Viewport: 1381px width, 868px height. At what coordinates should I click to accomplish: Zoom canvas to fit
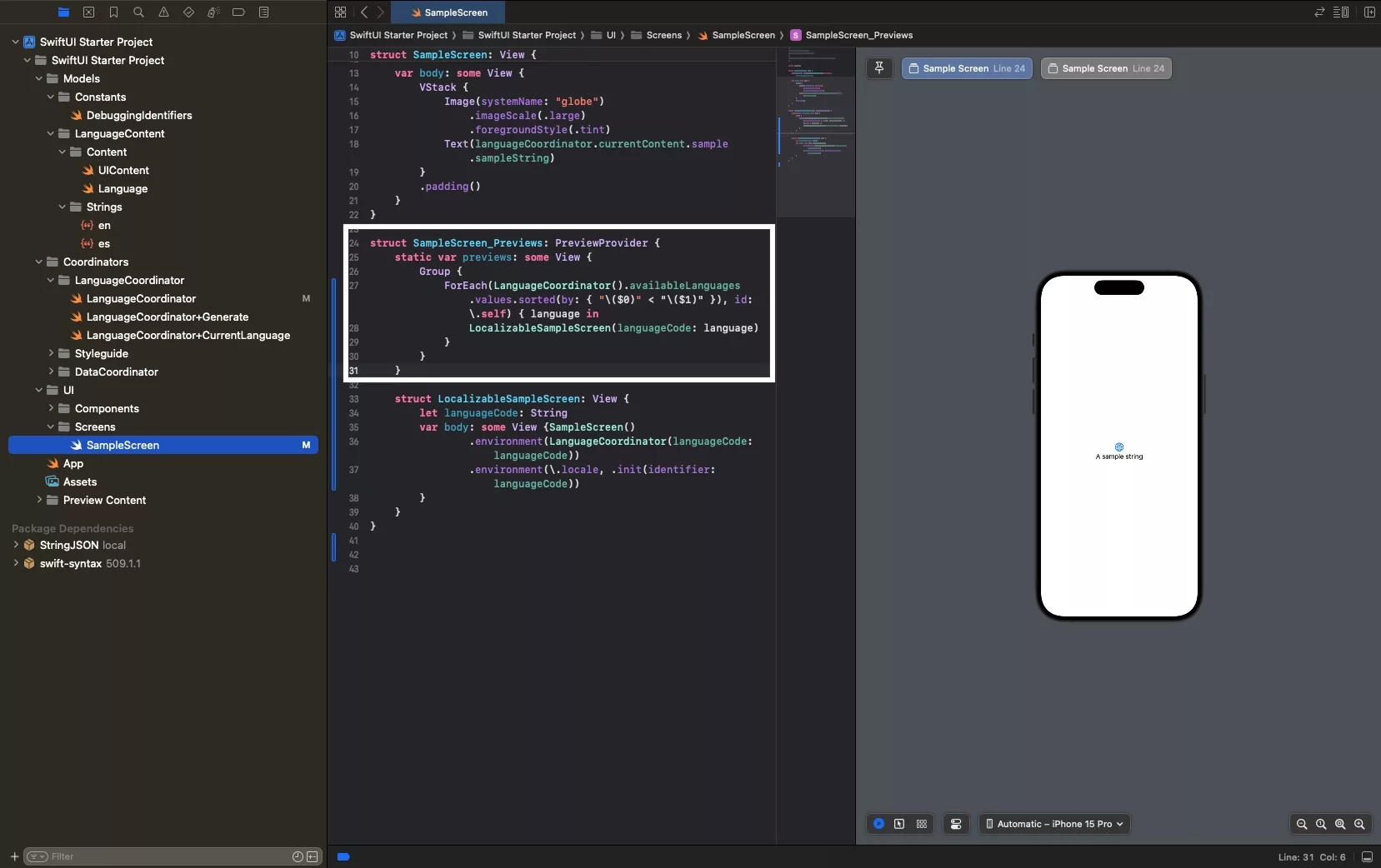coord(1340,824)
